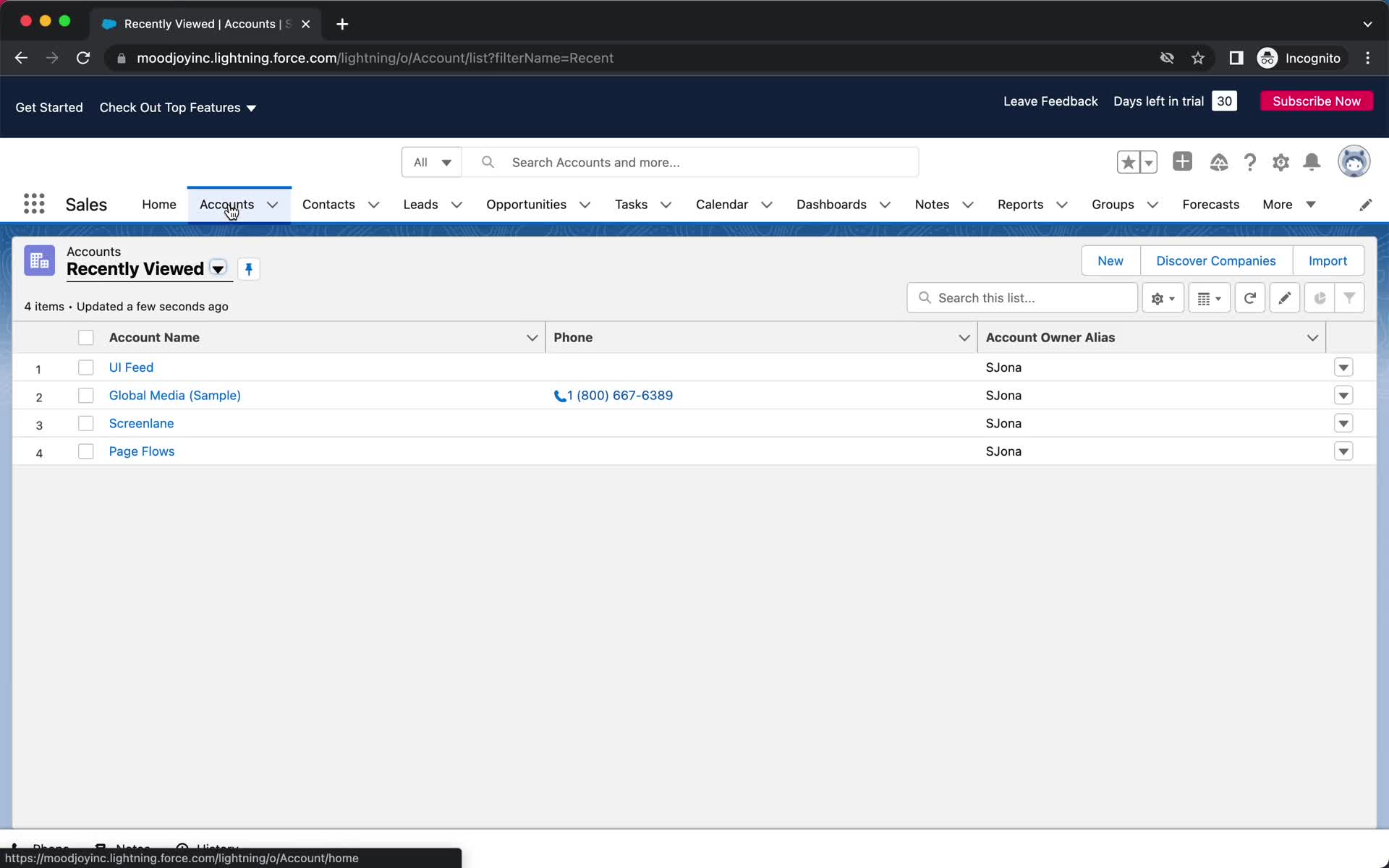
Task: Edit list with inline pencil icon
Action: 1284,298
